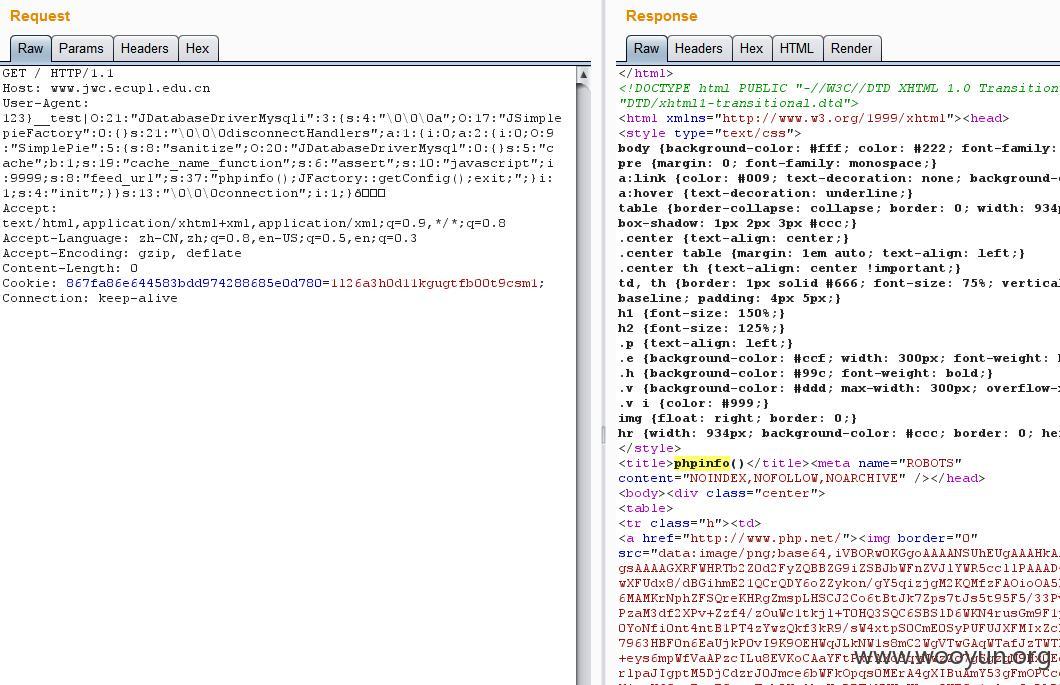Click the www.php.net href line in response
The width and height of the screenshot is (1060, 685).
coord(798,538)
